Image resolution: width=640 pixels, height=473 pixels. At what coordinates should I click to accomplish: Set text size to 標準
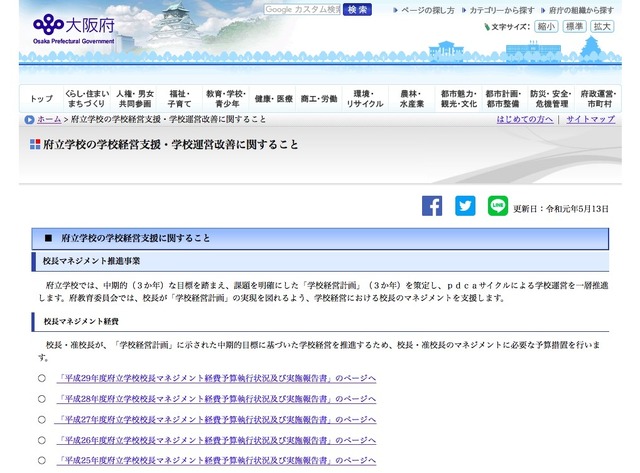pyautogui.click(x=574, y=27)
